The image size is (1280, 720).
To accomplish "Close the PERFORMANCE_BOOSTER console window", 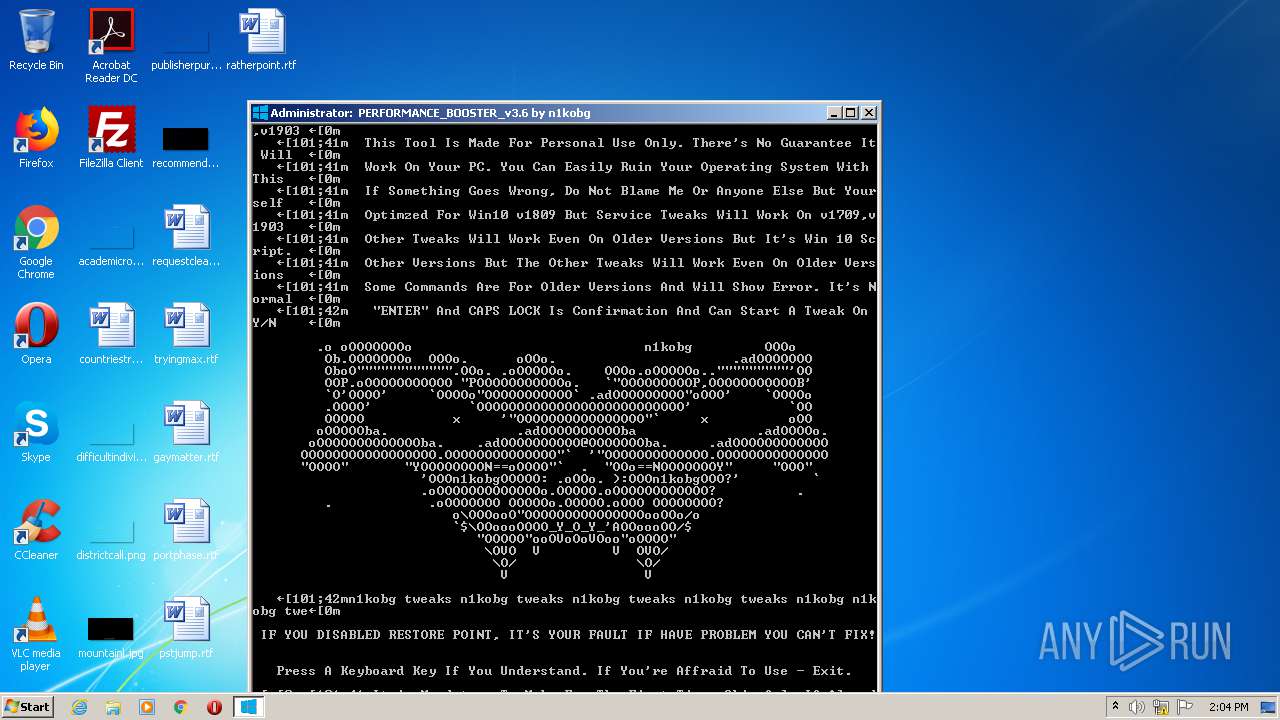I will [x=869, y=113].
